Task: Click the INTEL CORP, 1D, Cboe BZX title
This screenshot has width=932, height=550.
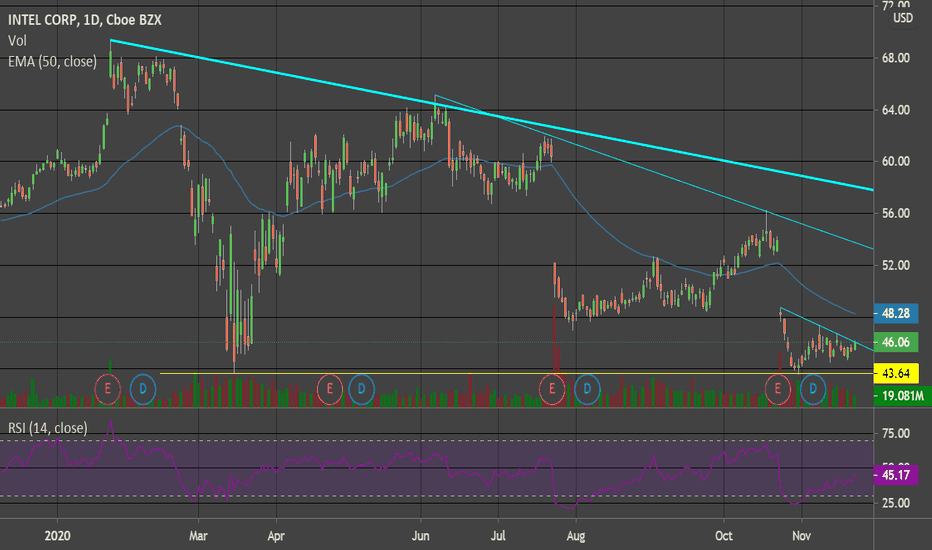Action: (84, 20)
